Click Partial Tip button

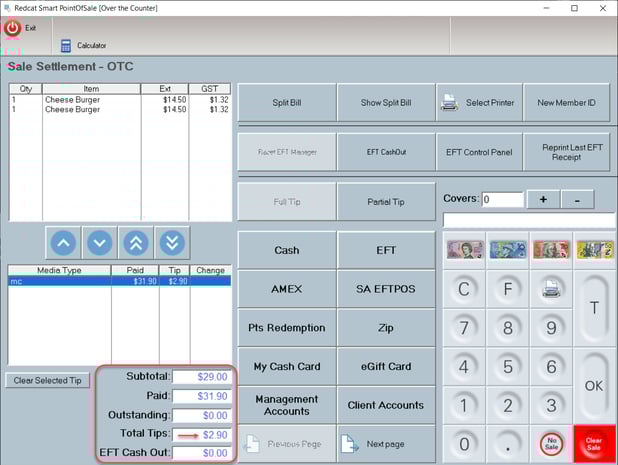point(386,202)
